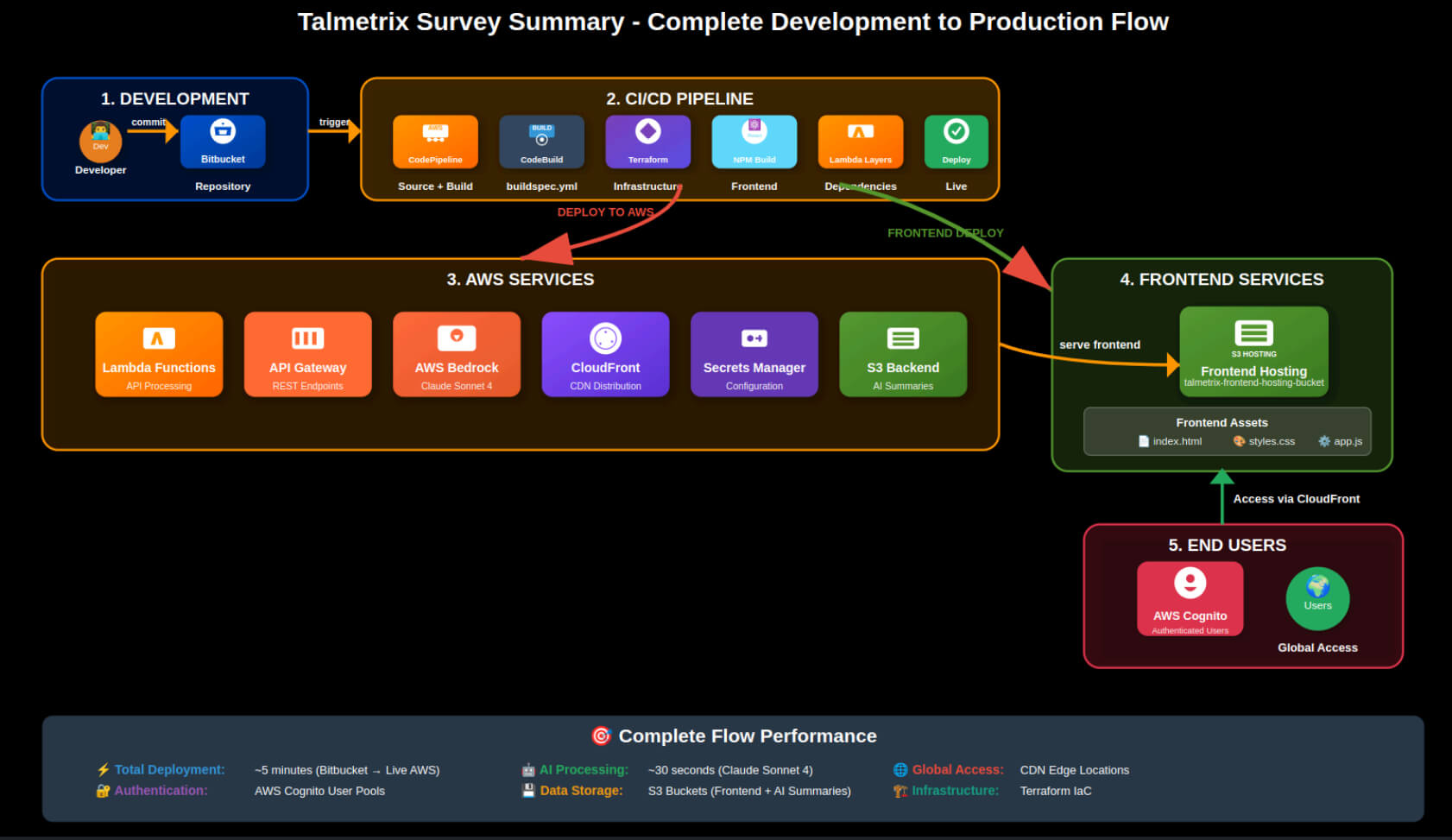Select the CodeBuild pipeline icon
Image resolution: width=1452 pixels, height=840 pixels.
point(541,142)
